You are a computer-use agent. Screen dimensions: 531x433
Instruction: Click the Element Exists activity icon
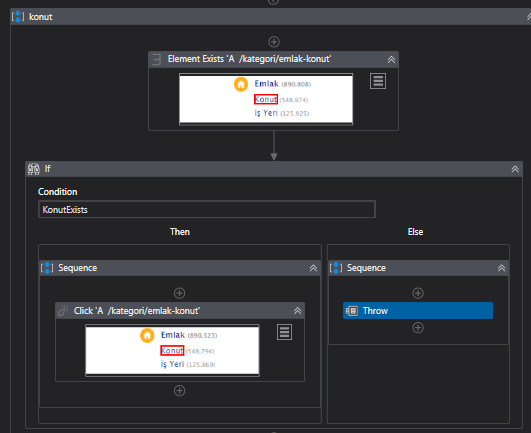point(156,59)
